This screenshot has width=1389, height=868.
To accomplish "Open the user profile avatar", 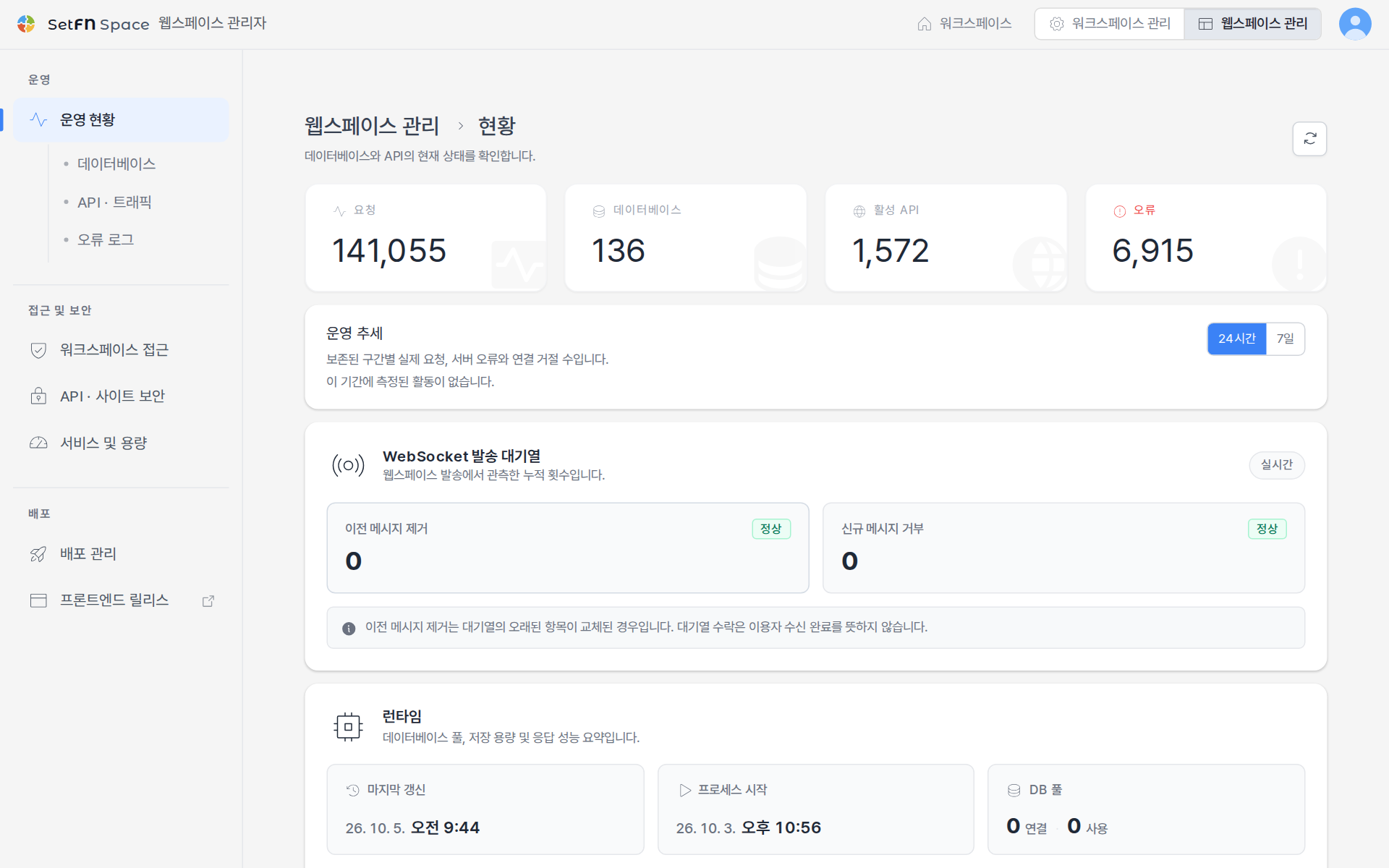I will tap(1355, 24).
